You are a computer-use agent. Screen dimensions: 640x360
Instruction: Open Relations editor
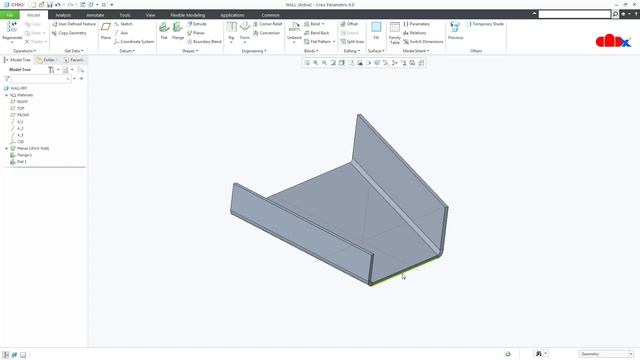(x=415, y=33)
